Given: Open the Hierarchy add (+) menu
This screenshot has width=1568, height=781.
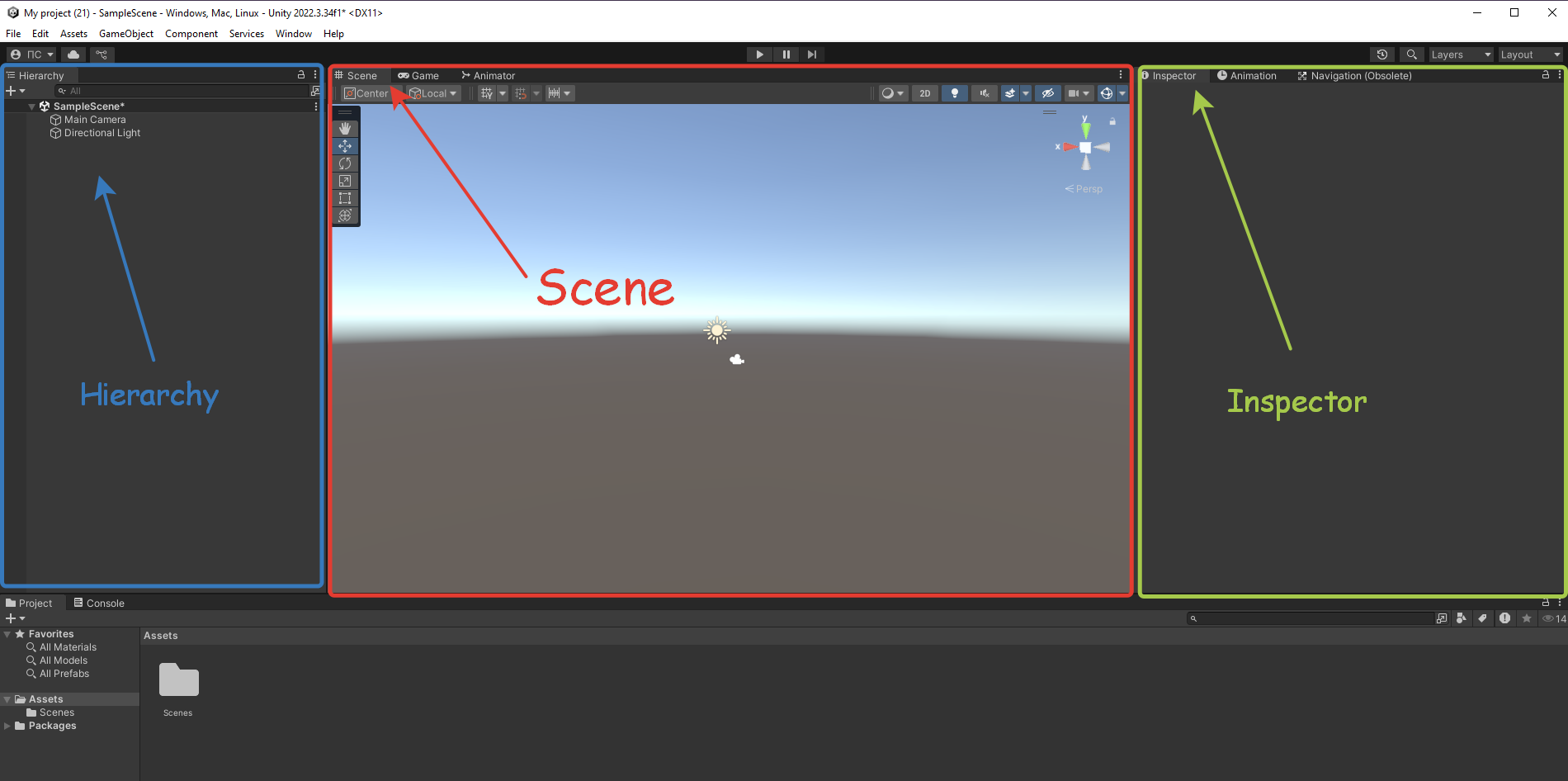Looking at the screenshot, I should click(x=15, y=91).
